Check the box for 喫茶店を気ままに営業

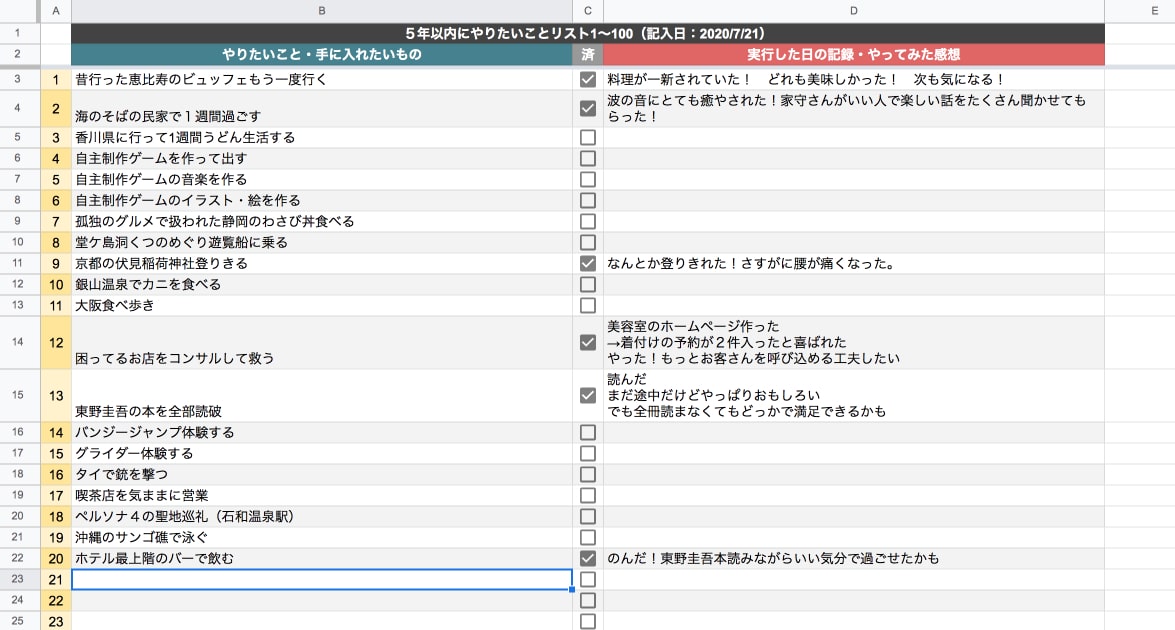coord(588,496)
